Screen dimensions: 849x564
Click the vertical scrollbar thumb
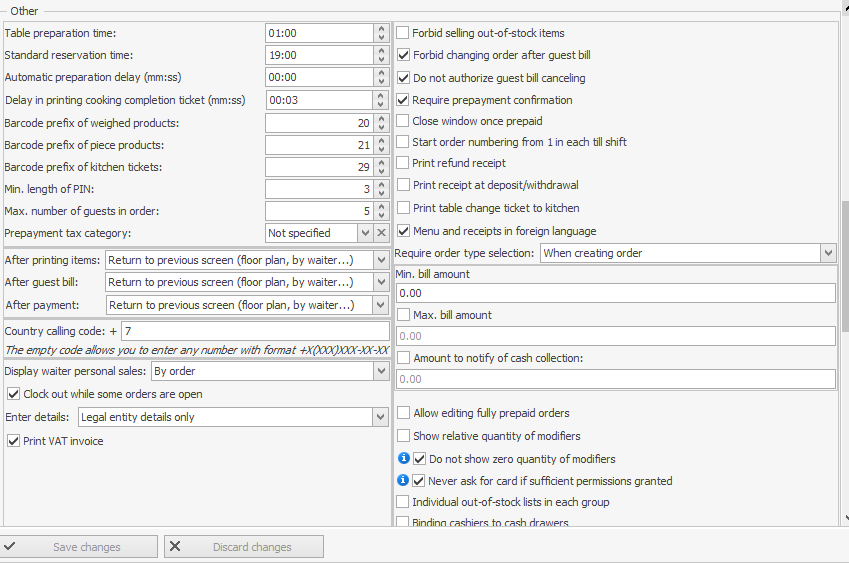(844, 265)
